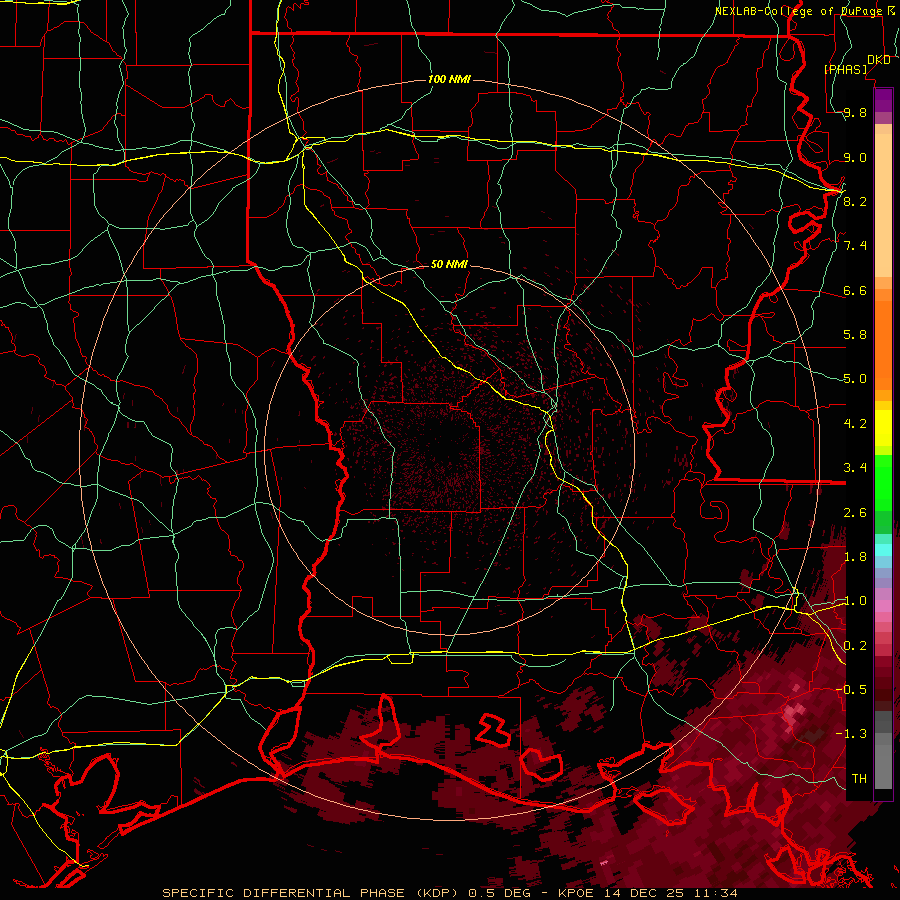
Task: Click the 100 NMI range ring label
Action: pos(449,79)
